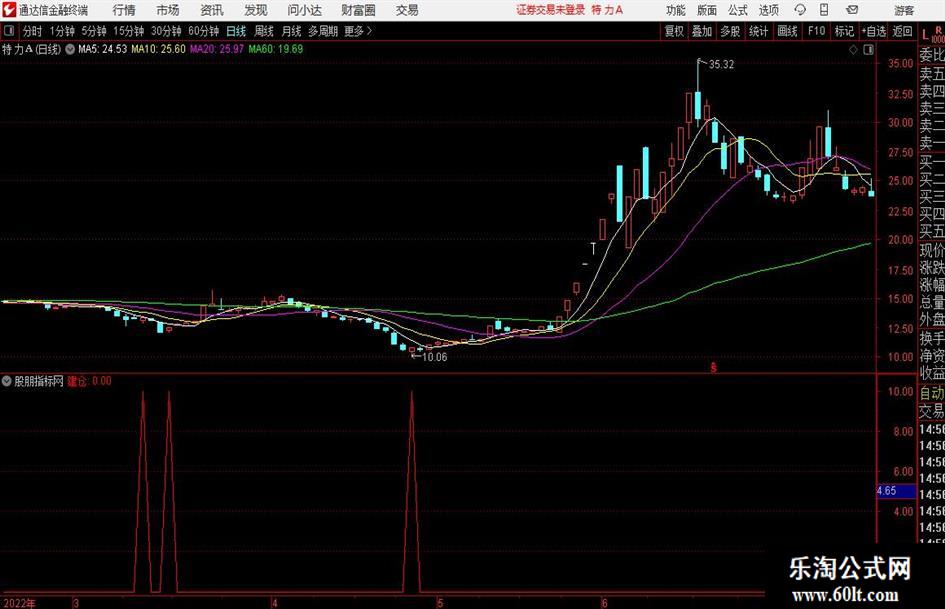
Task: Click the 通达信 red logo icon
Action: (x=9, y=10)
